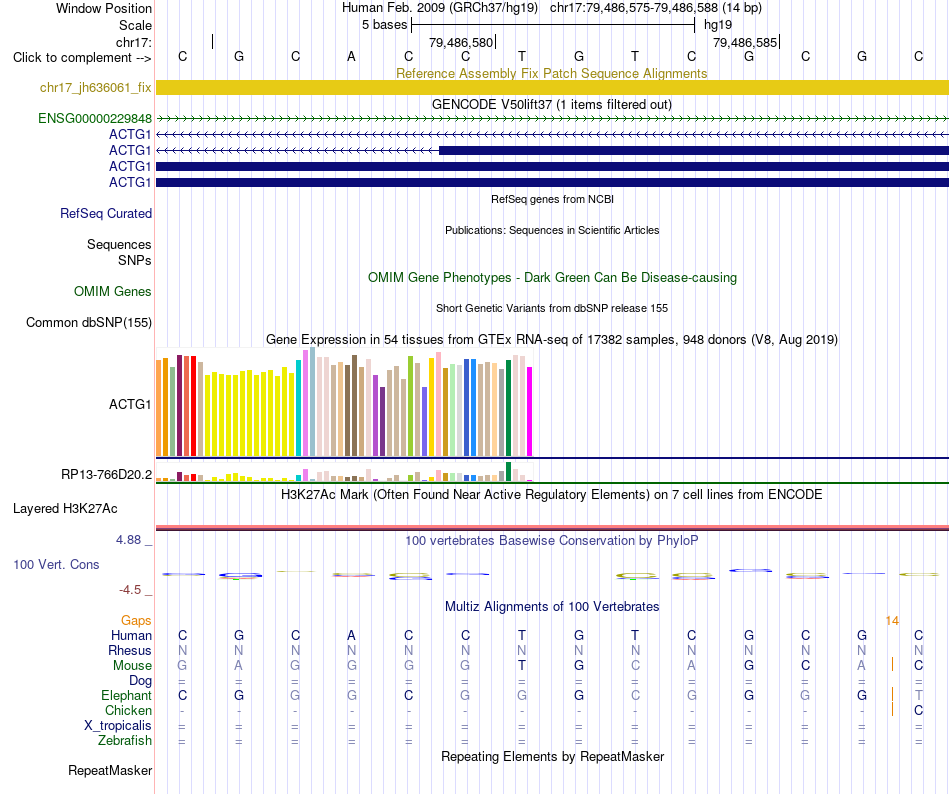Click the -4.5 PhyloP lower scale value
The width and height of the screenshot is (950, 794).
point(130,590)
